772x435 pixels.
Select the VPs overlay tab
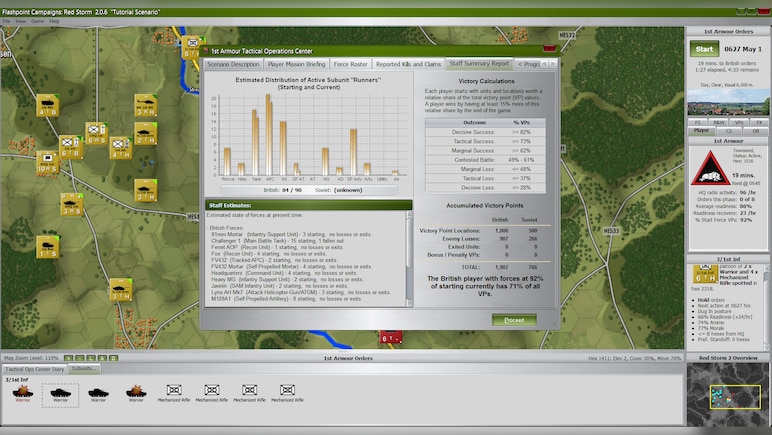click(739, 123)
